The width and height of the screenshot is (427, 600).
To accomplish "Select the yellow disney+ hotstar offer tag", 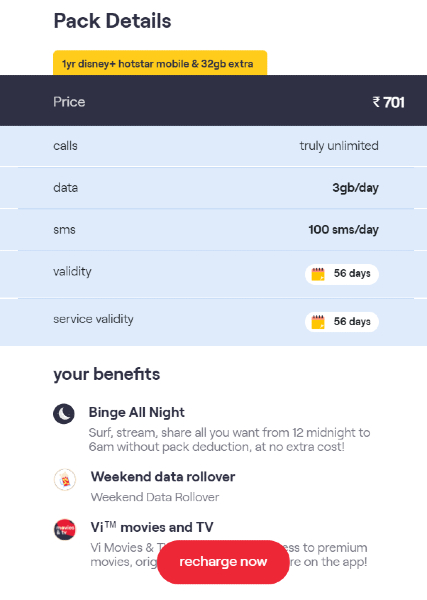I will pyautogui.click(x=160, y=63).
